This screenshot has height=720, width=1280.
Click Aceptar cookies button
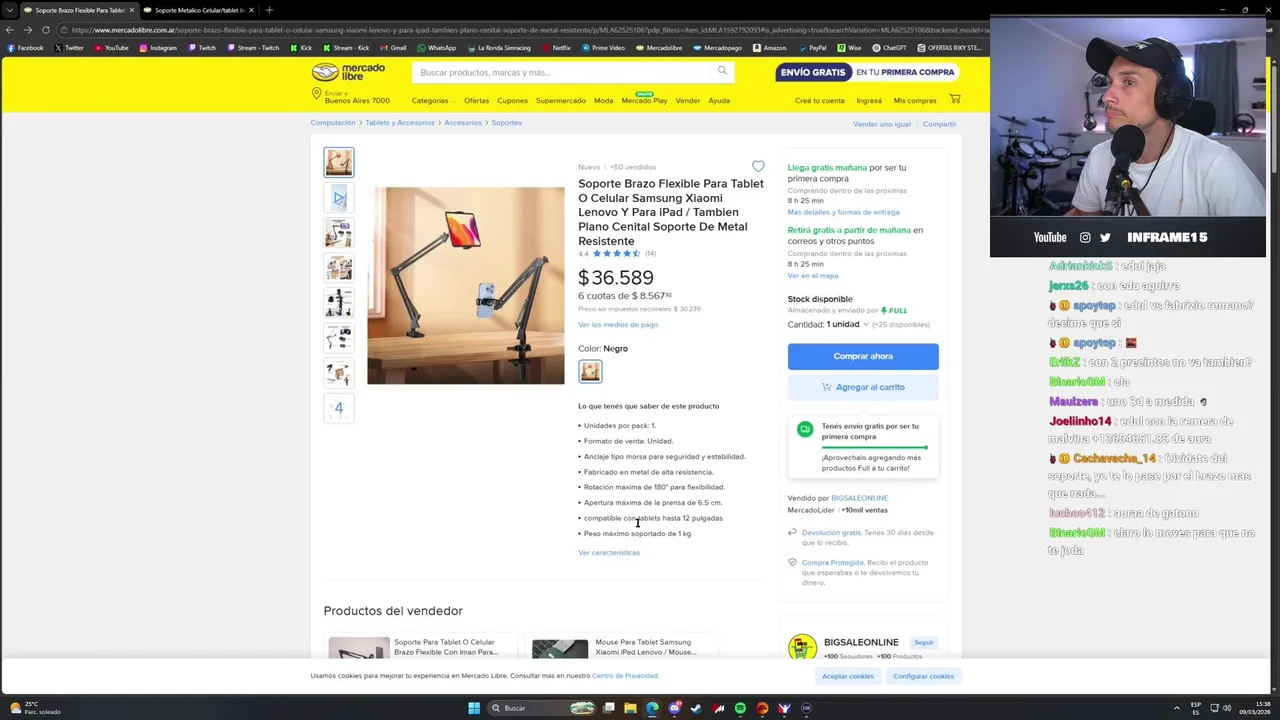[x=848, y=676]
